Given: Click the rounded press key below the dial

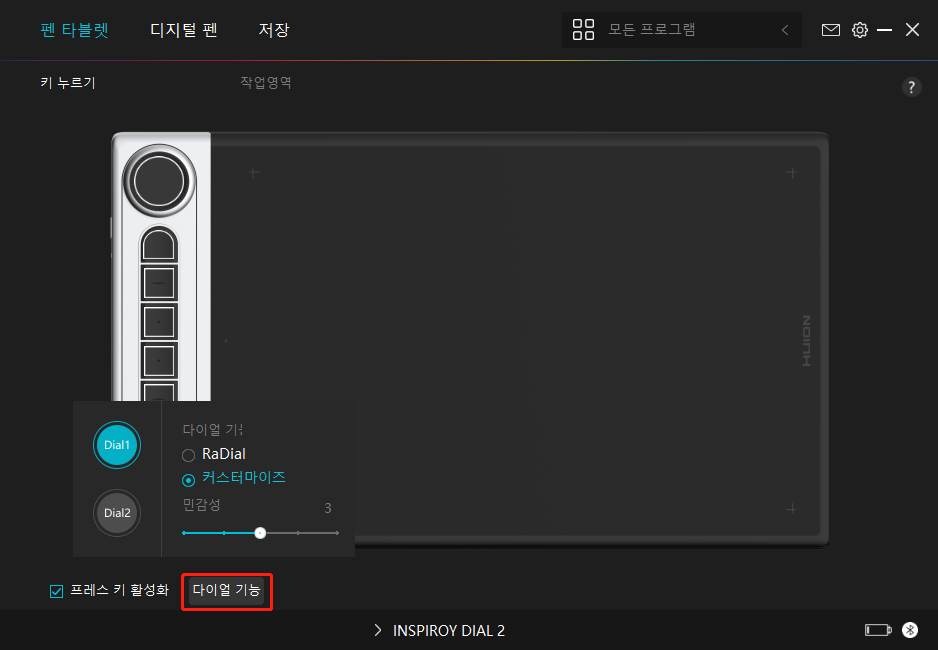Looking at the screenshot, I should 159,244.
